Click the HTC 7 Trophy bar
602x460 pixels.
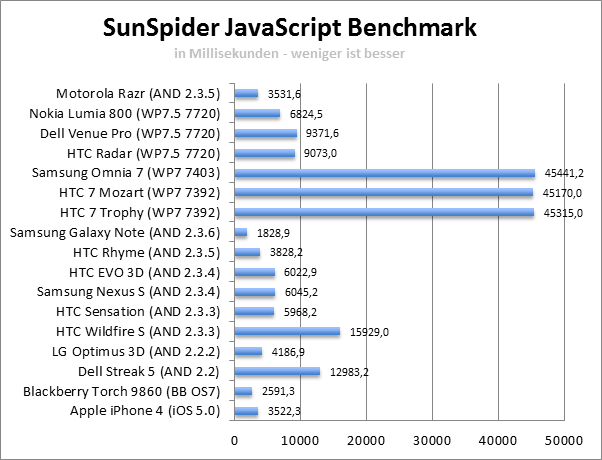(384, 212)
